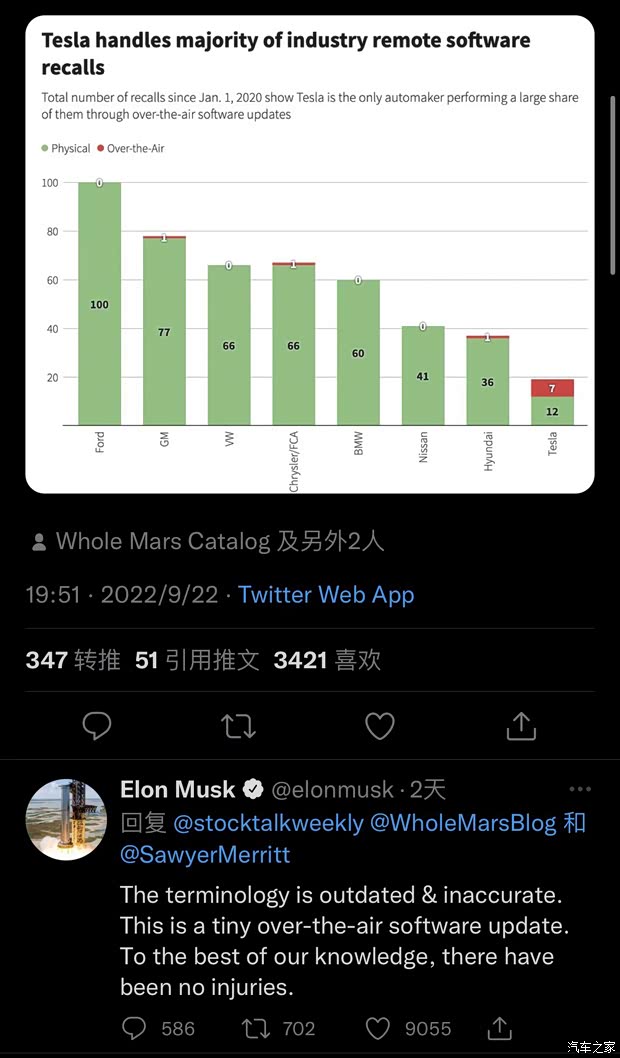Viewport: 620px width, 1058px height.
Task: Open Elon Musk's profile picture
Action: [x=66, y=819]
